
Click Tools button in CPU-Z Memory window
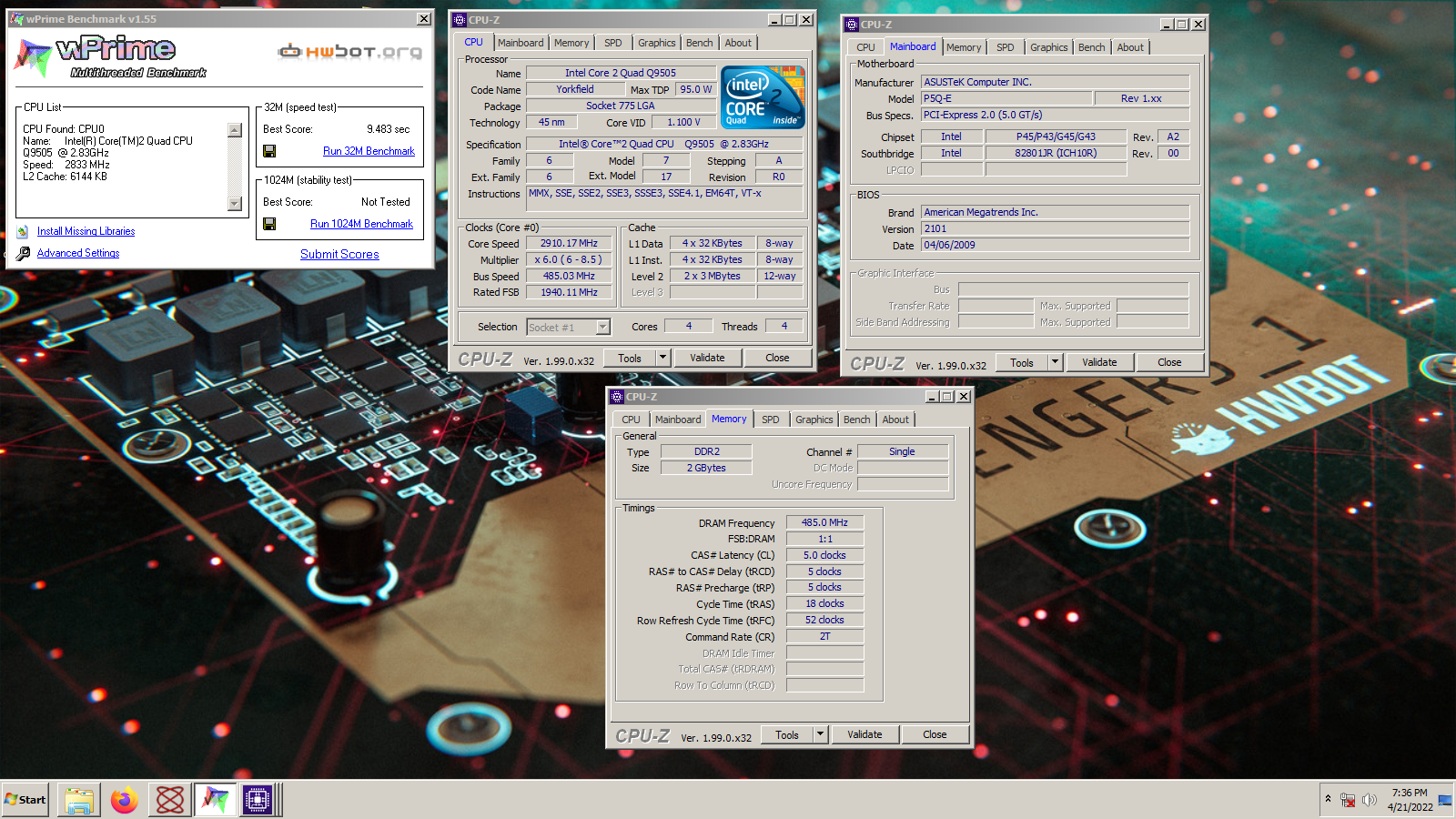[787, 734]
